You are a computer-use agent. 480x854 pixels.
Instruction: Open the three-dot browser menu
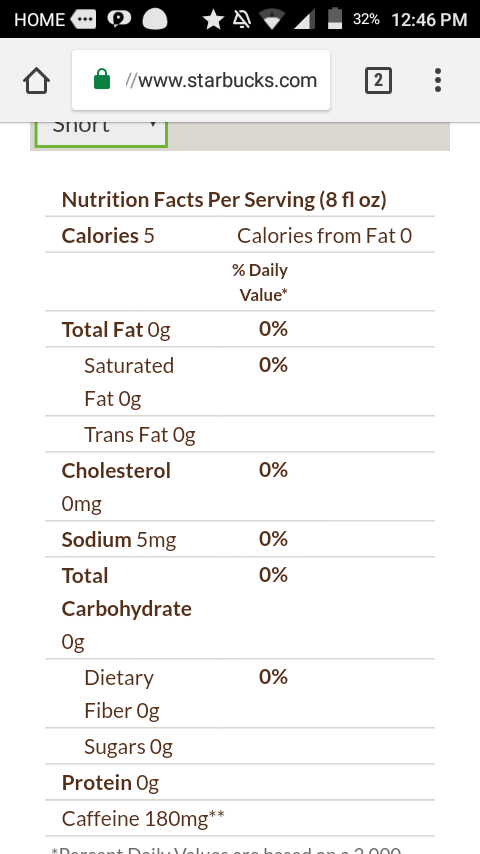click(x=438, y=81)
